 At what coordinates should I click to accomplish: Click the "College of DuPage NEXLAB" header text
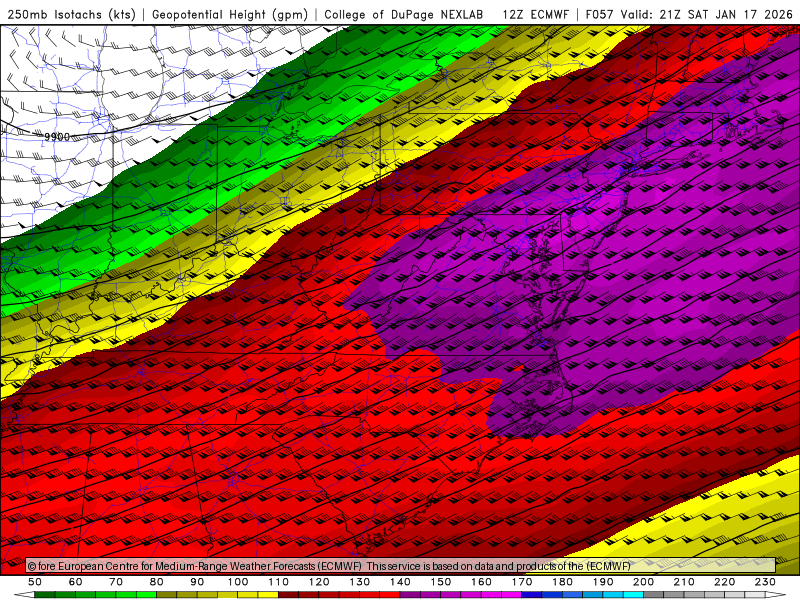(x=404, y=14)
